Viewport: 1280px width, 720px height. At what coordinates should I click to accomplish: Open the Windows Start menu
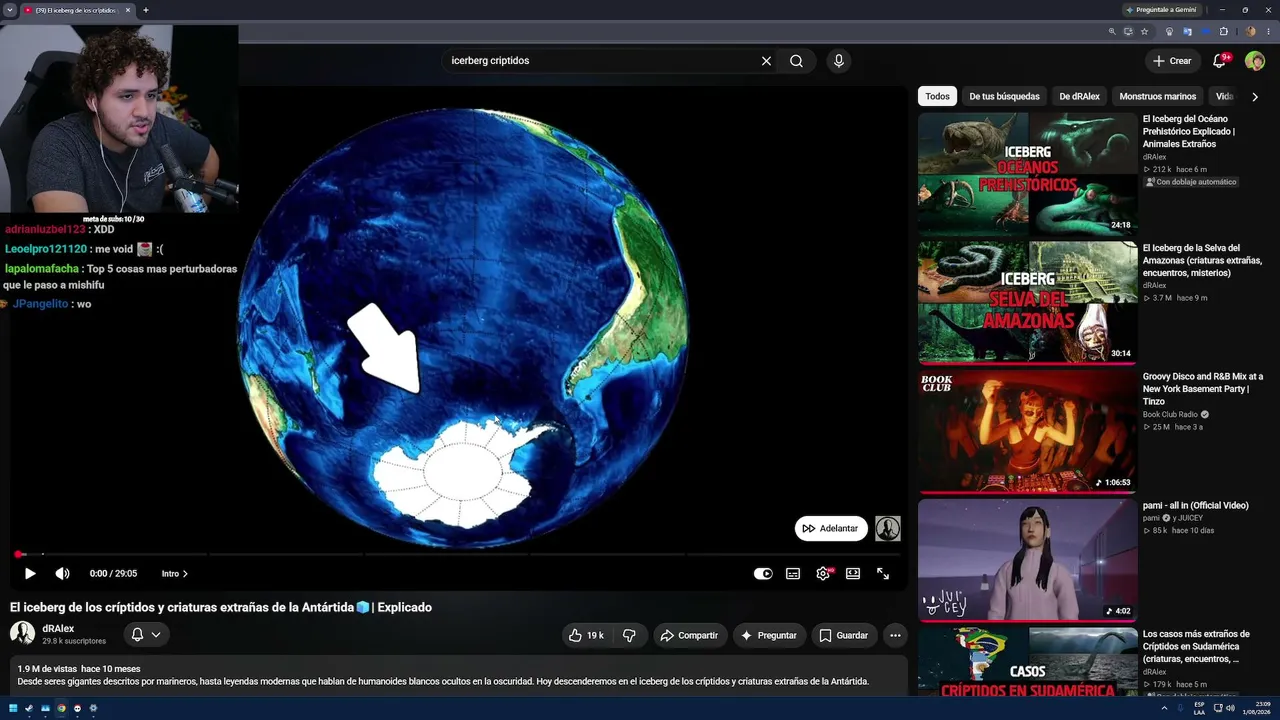13,708
